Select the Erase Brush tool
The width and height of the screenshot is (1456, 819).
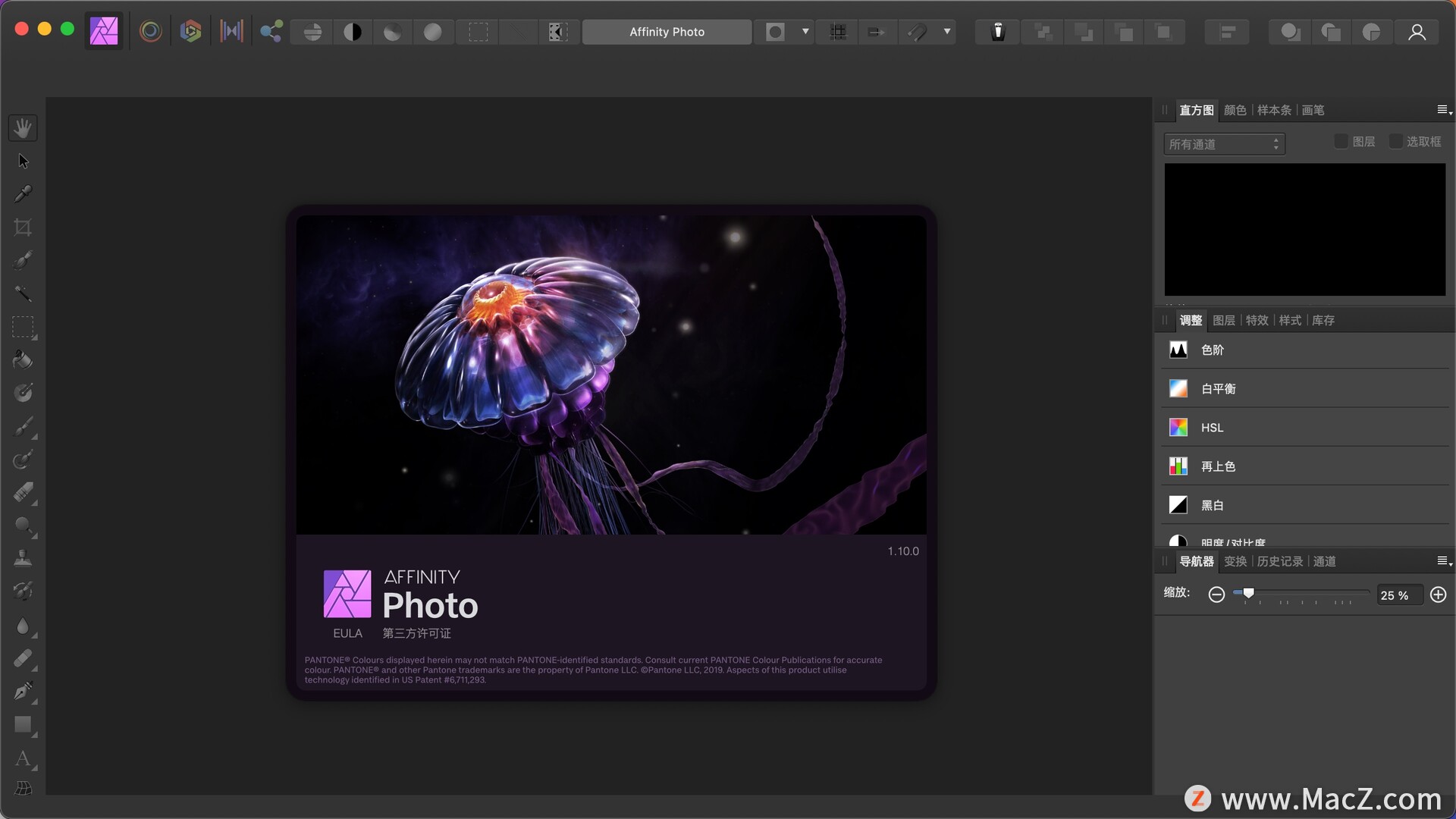coord(23,493)
